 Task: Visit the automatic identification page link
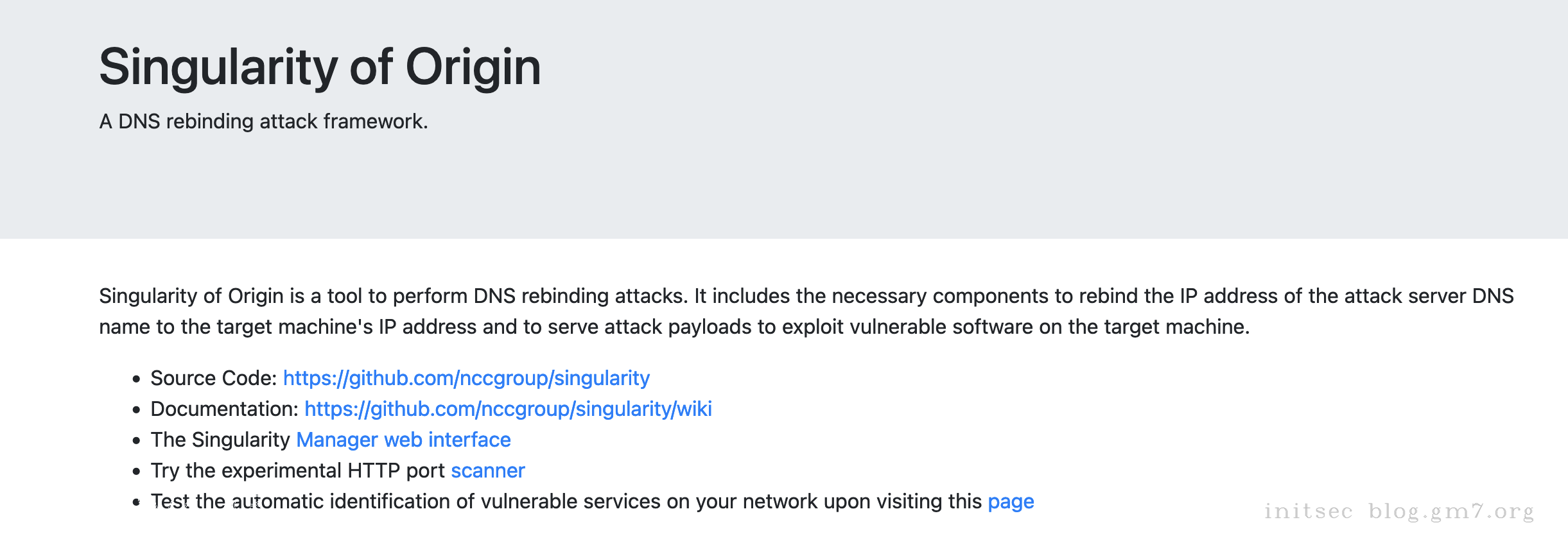(1011, 501)
